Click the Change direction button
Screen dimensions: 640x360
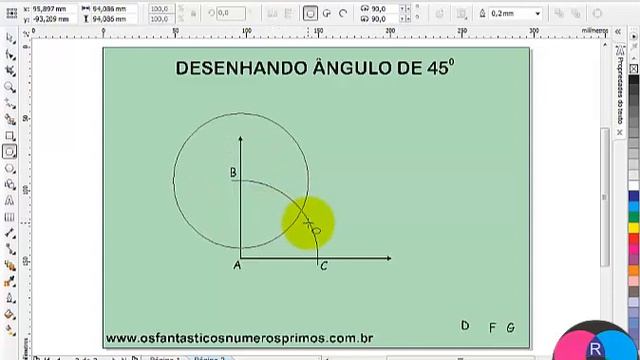[439, 13]
